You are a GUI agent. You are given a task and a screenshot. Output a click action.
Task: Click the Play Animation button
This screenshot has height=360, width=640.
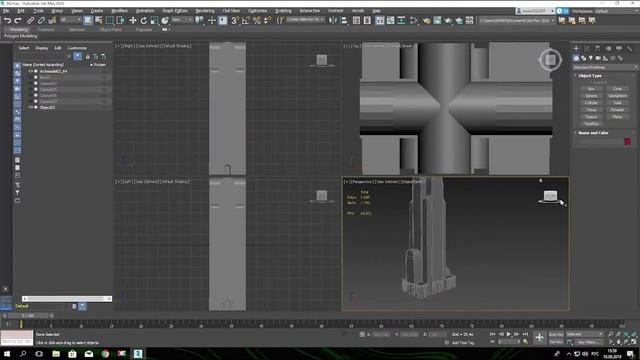(509, 334)
